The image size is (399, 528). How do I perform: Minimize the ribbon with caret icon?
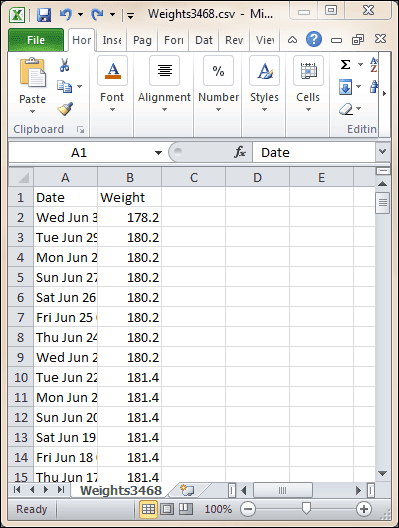point(292,40)
